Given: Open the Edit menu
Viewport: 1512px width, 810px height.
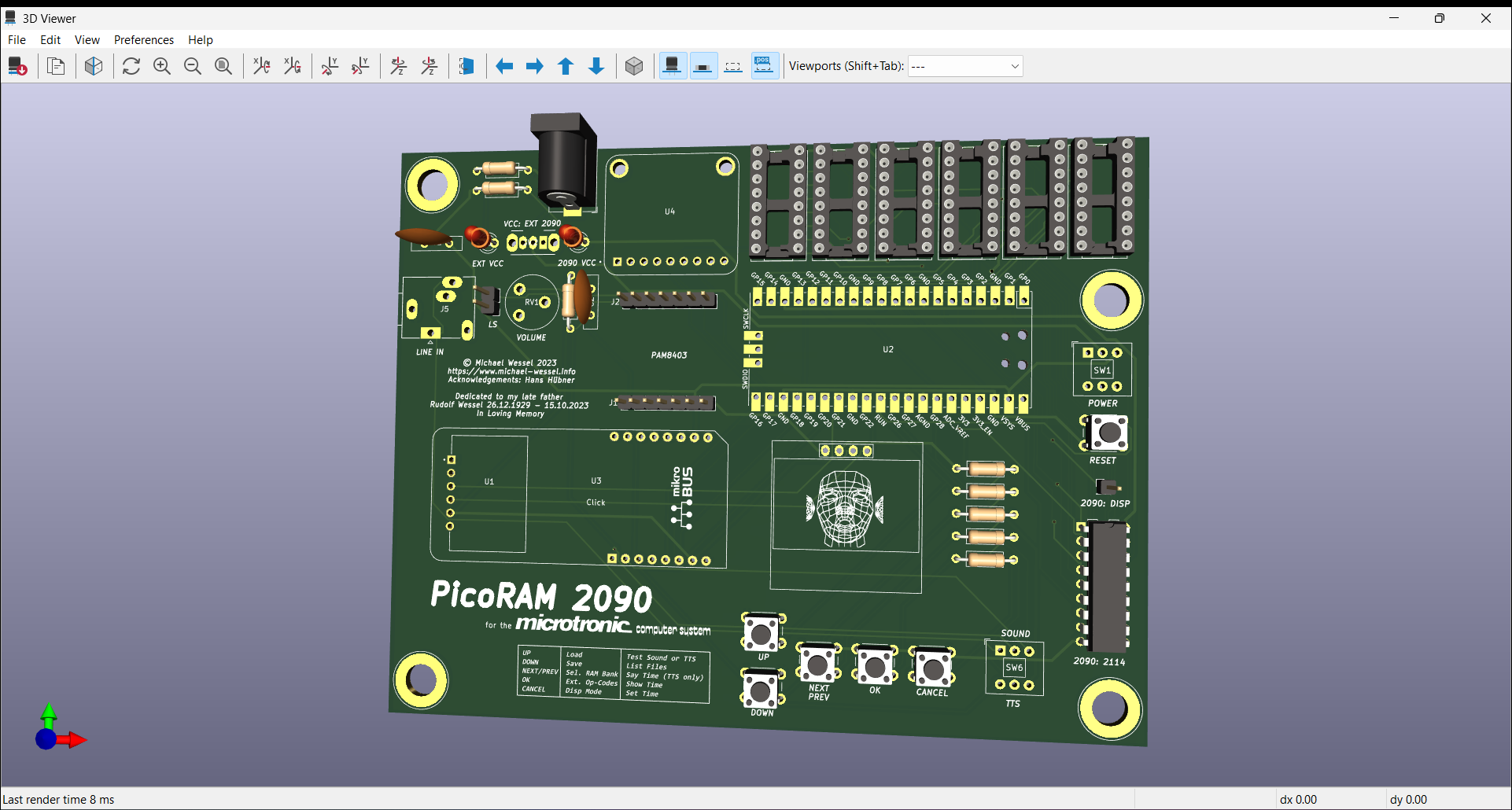Looking at the screenshot, I should [x=50, y=40].
